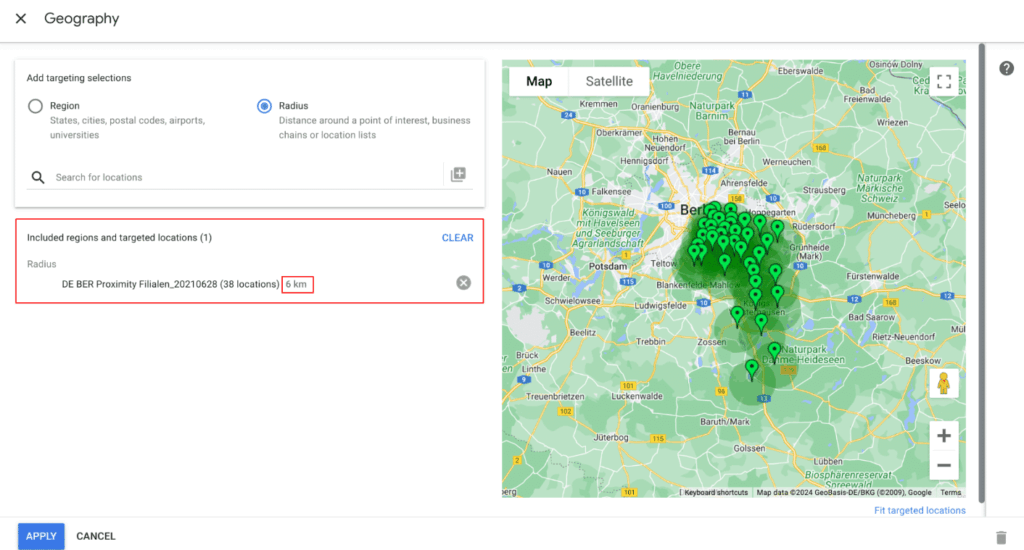The height and width of the screenshot is (550, 1024).
Task: Click the vertical scrollbar beside the map
Action: 982,273
